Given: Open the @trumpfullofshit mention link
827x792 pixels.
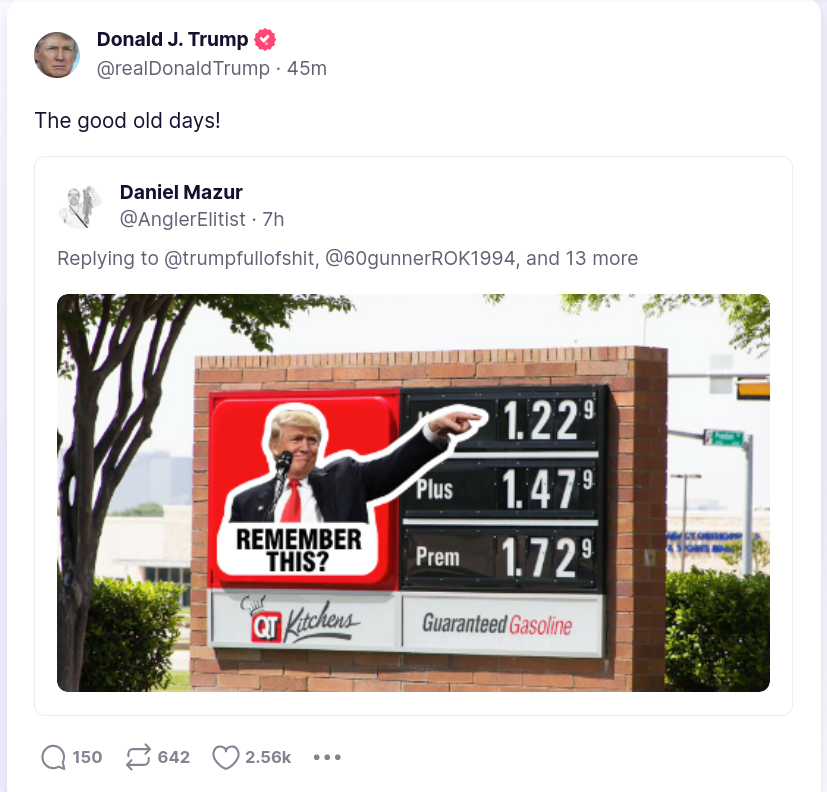Looking at the screenshot, I should click(241, 258).
